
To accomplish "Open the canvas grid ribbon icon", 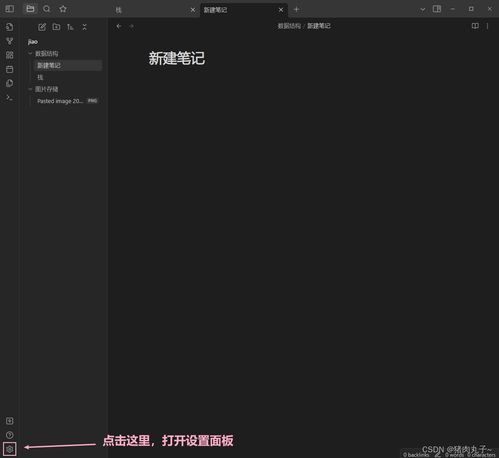I will point(10,55).
